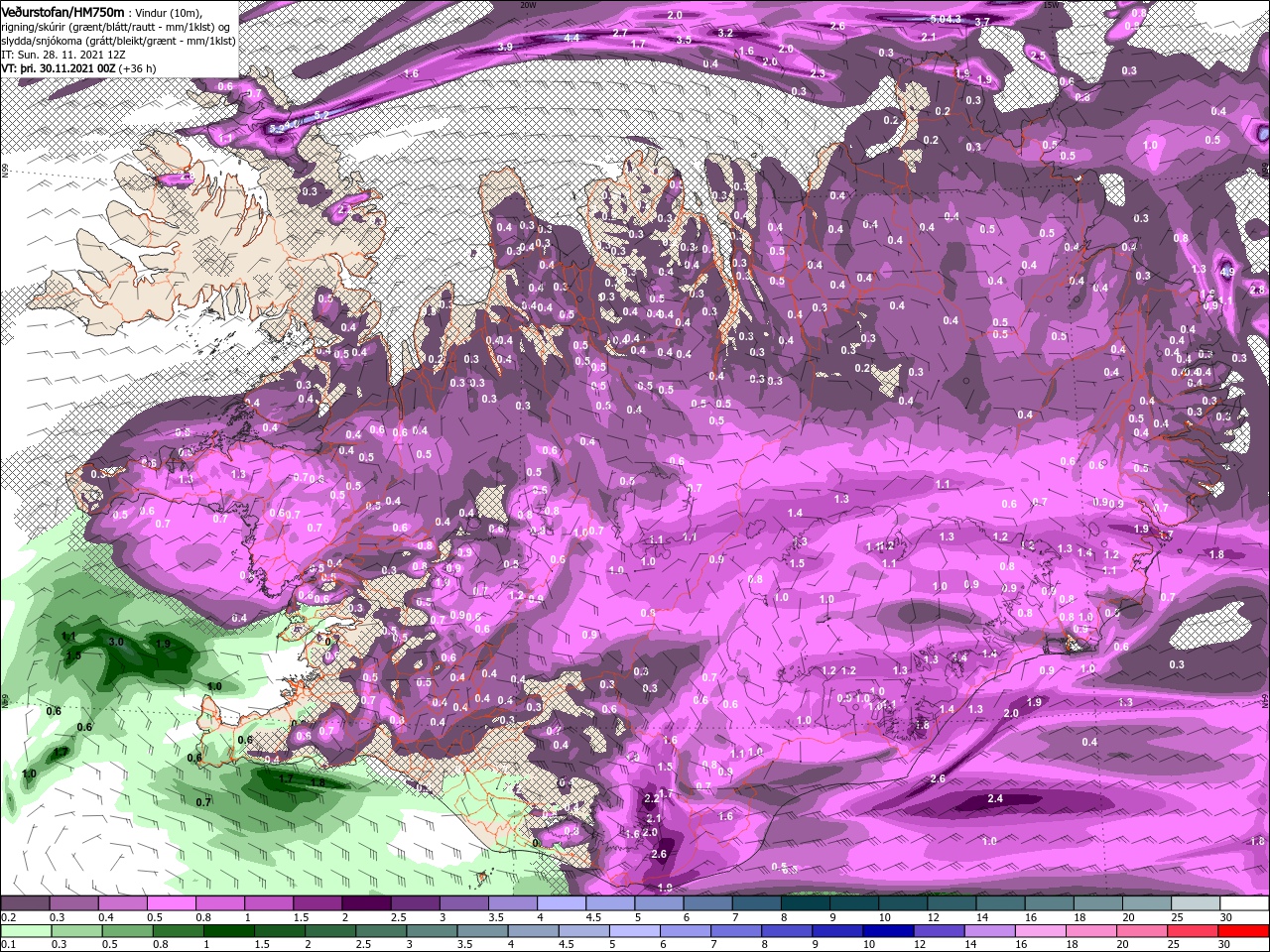The width and height of the screenshot is (1270, 952).
Task: Click the 3.9 value at the top of map
Action: [x=504, y=47]
